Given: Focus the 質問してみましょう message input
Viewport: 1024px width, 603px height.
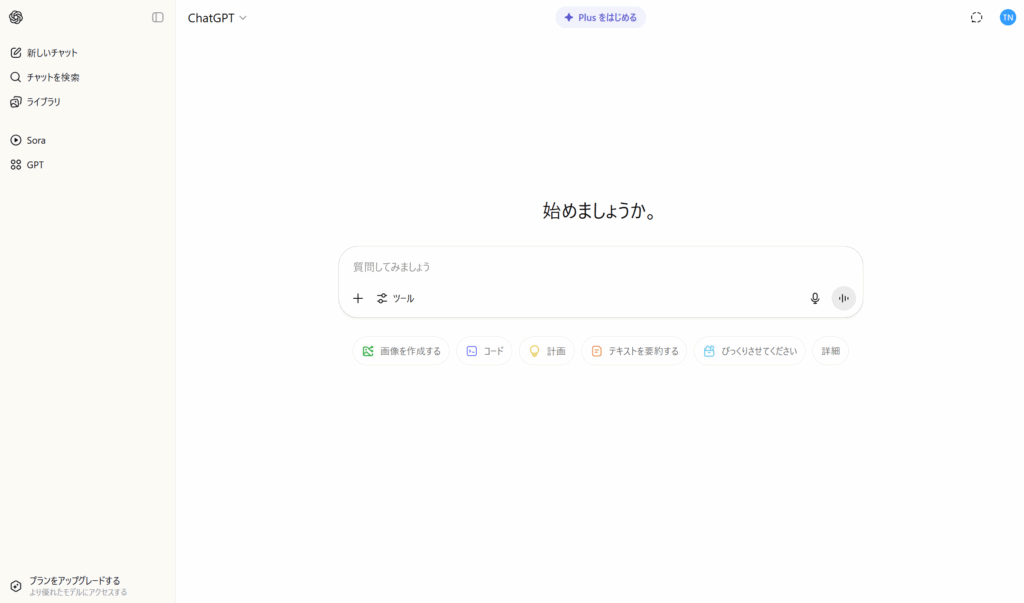Looking at the screenshot, I should [600, 267].
